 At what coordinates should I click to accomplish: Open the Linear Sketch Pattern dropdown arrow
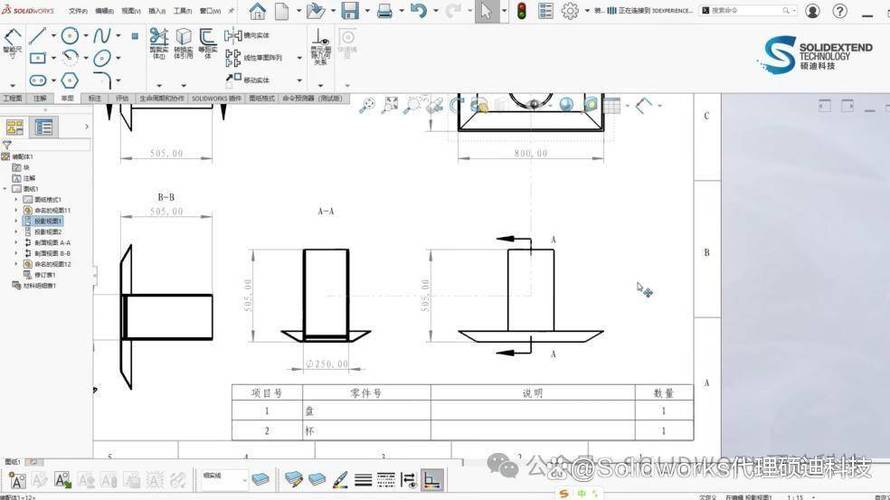(x=299, y=58)
